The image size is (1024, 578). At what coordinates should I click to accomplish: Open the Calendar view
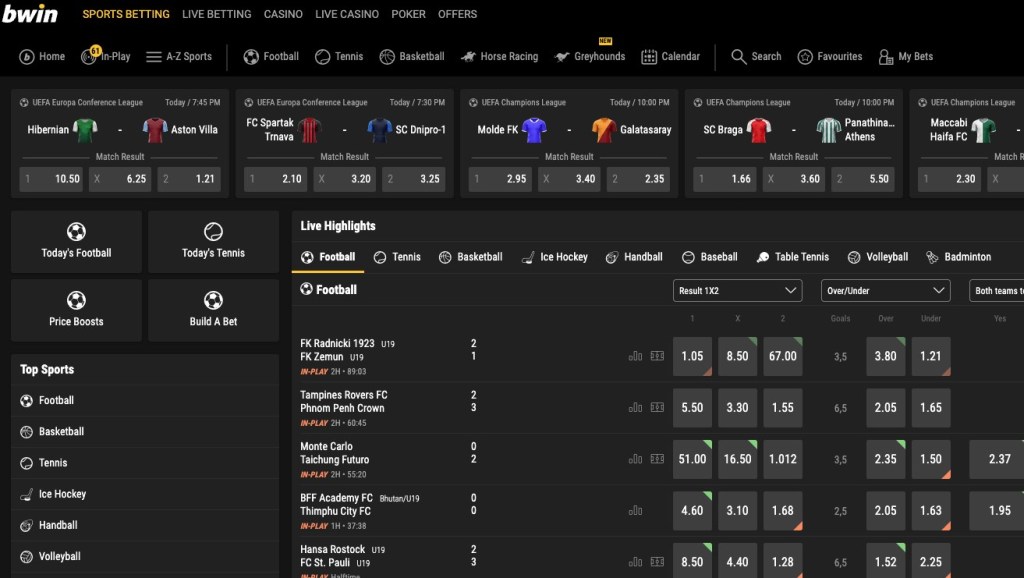pos(670,57)
